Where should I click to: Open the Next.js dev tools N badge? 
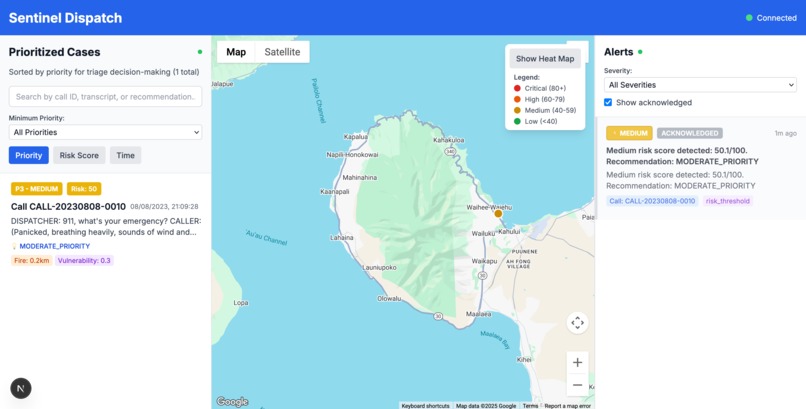21,388
